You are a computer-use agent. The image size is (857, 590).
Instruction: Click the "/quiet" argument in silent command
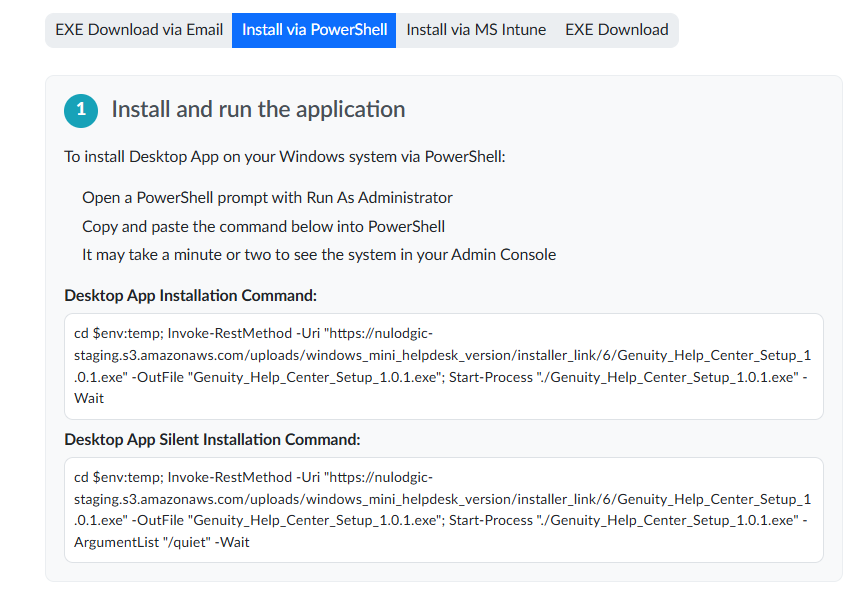pos(186,542)
